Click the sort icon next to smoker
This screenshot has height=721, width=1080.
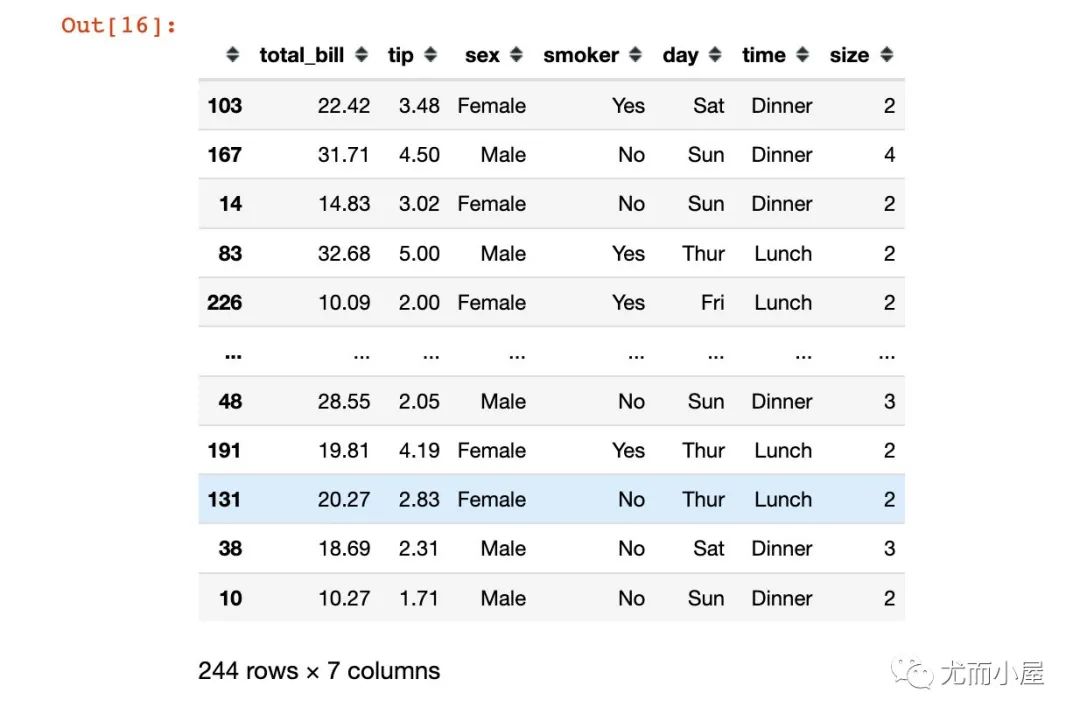point(636,56)
